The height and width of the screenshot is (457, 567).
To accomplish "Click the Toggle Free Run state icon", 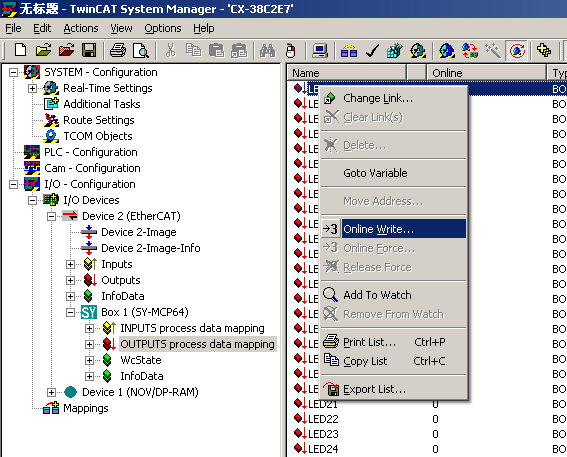I will [x=517, y=50].
